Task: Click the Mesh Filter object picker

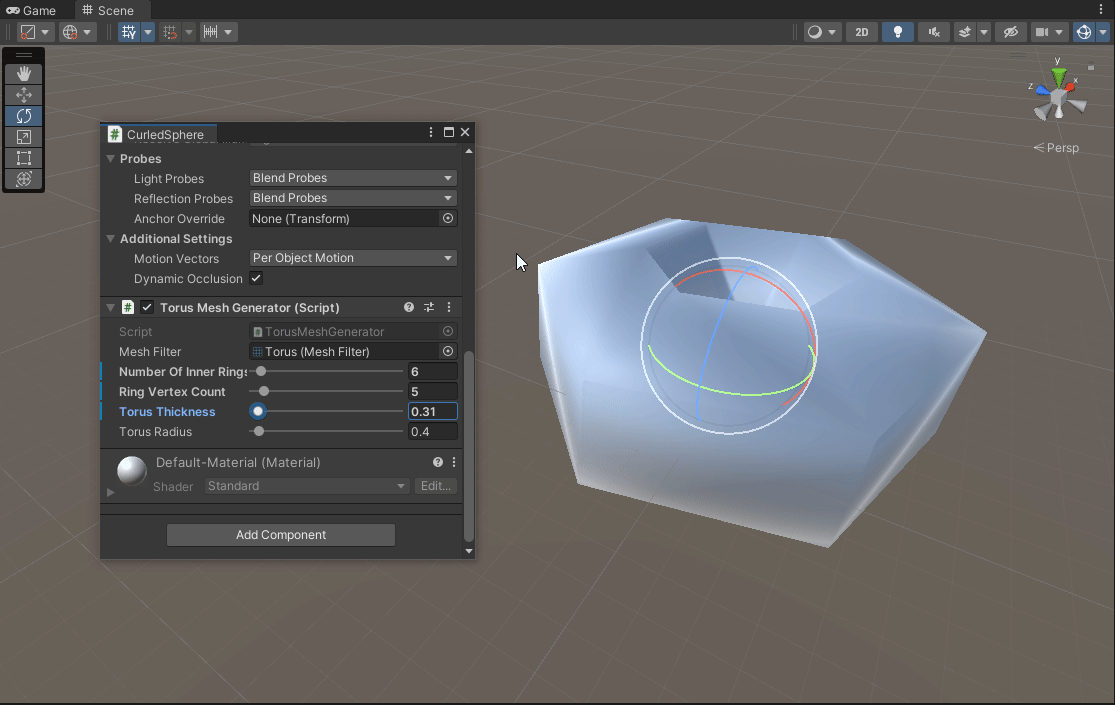Action: [x=448, y=351]
